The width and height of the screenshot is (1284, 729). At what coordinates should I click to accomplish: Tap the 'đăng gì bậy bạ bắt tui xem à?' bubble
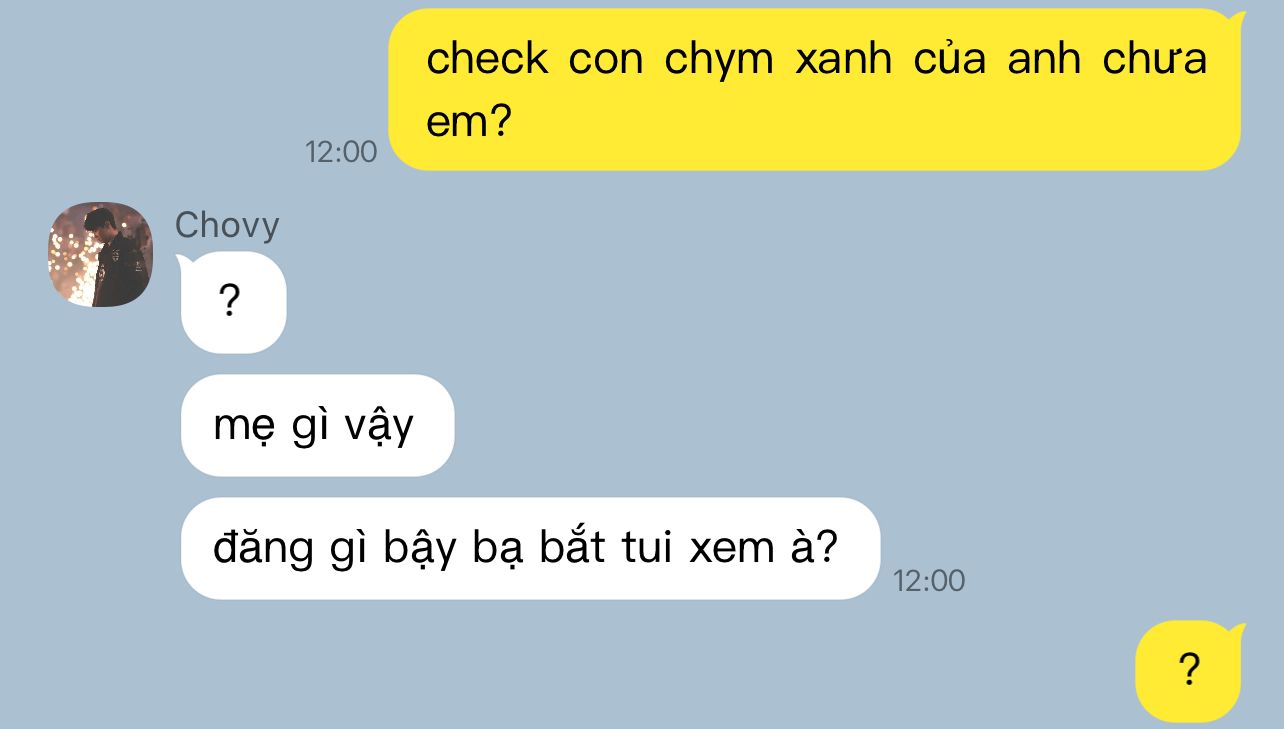click(x=530, y=548)
